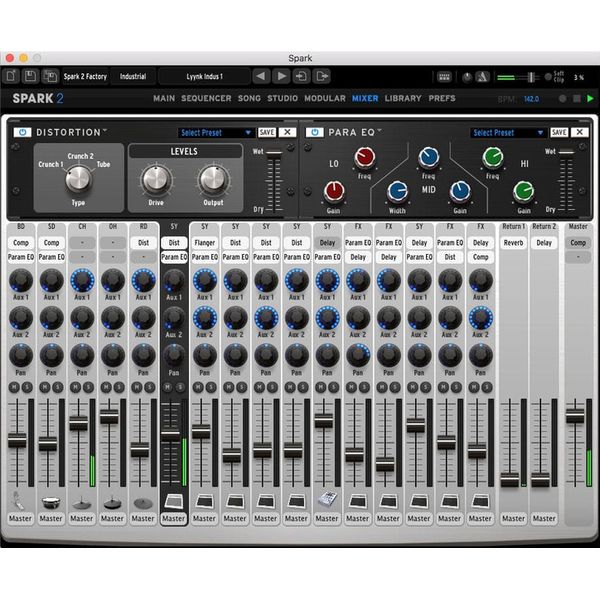600x600 pixels.
Task: Switch to the SEQUENCER tab
Action: [206, 98]
